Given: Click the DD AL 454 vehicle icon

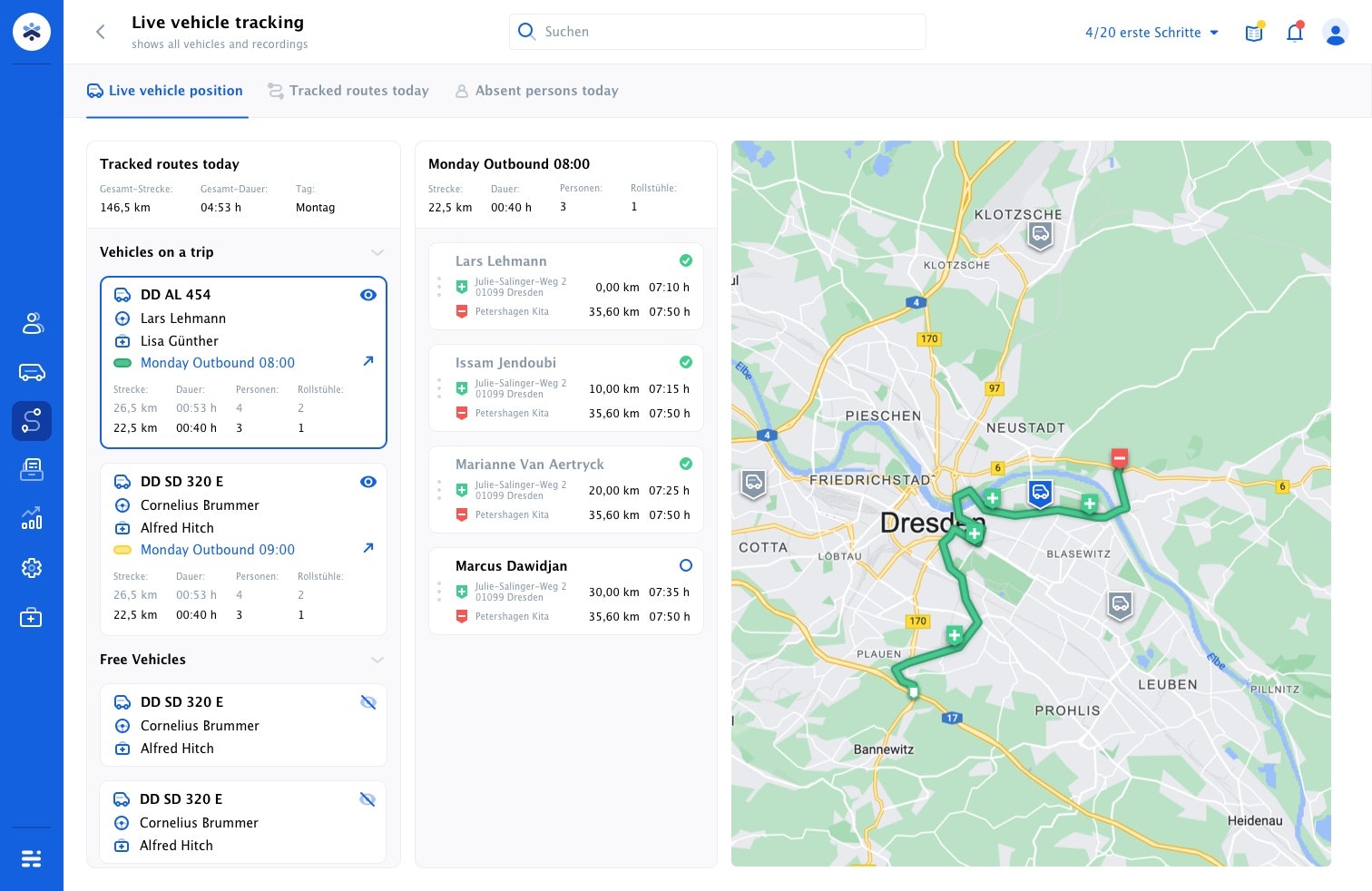Looking at the screenshot, I should (x=122, y=295).
